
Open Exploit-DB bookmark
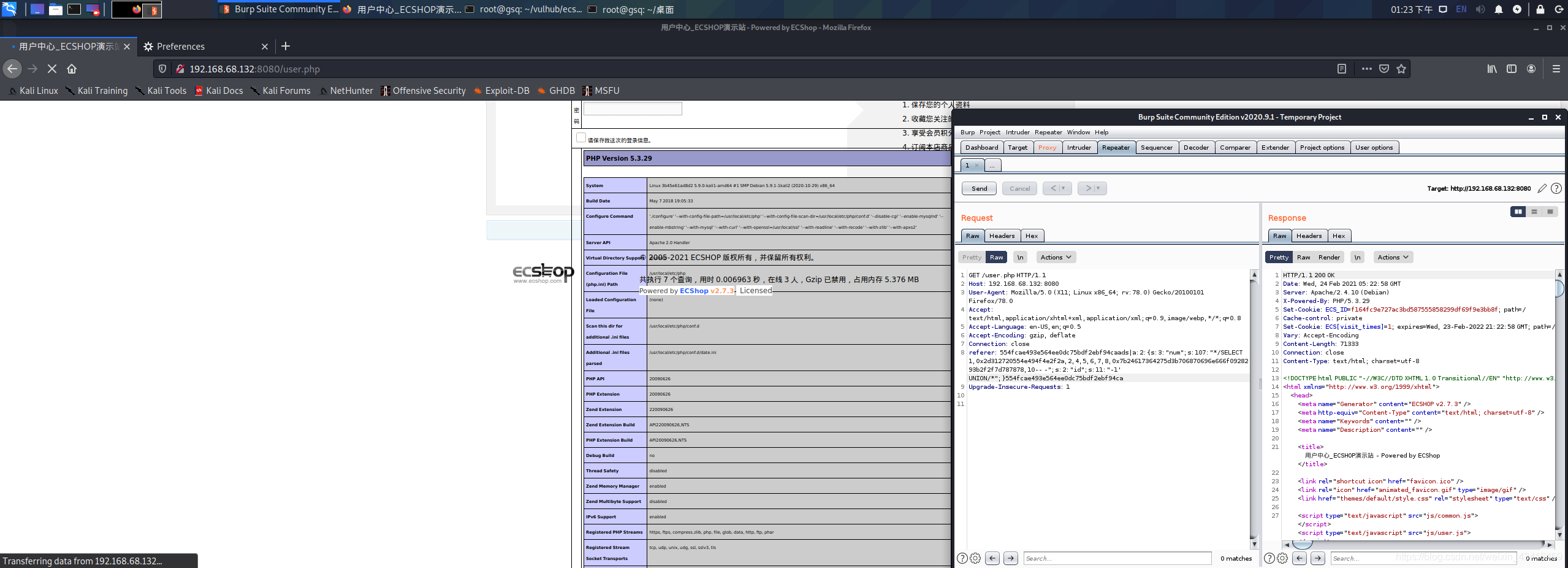pyautogui.click(x=501, y=90)
